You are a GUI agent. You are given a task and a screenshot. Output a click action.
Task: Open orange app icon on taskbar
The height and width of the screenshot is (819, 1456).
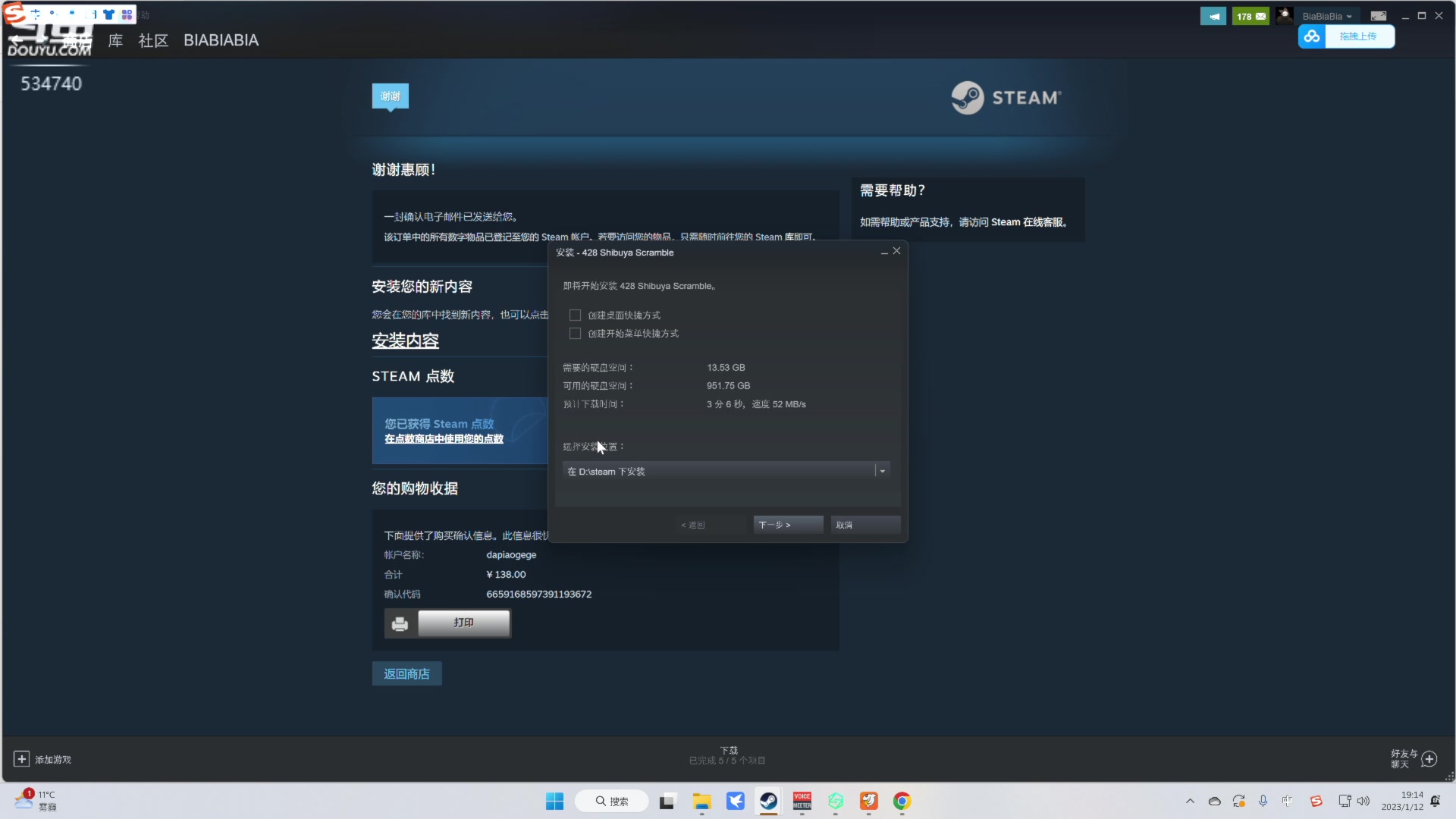[x=869, y=802]
